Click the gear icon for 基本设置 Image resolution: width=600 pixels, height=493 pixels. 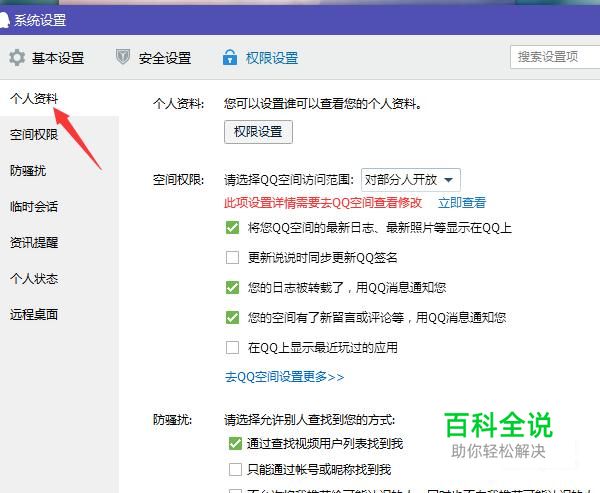(17, 58)
